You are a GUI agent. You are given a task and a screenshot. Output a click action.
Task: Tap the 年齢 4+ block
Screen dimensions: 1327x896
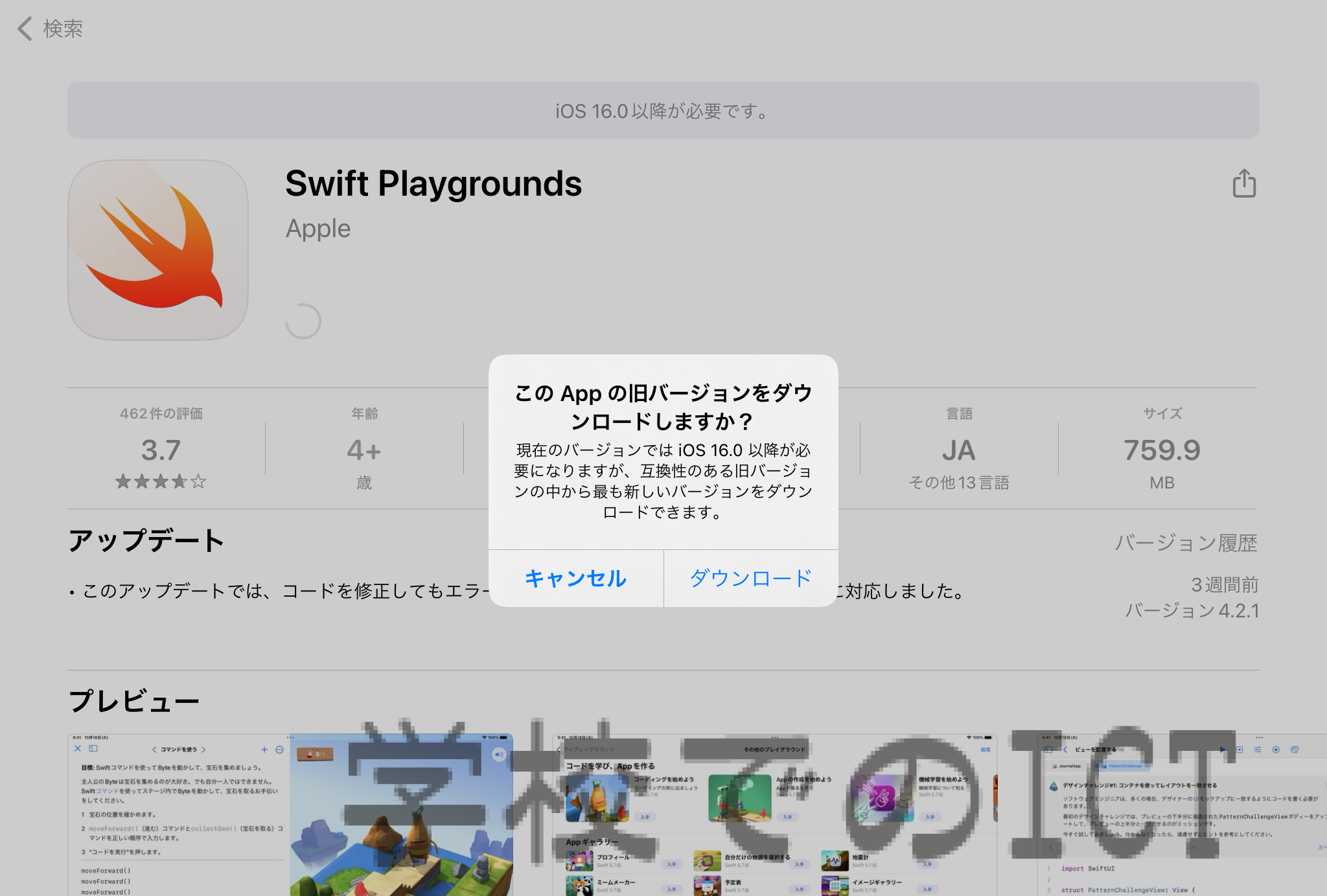(x=364, y=448)
